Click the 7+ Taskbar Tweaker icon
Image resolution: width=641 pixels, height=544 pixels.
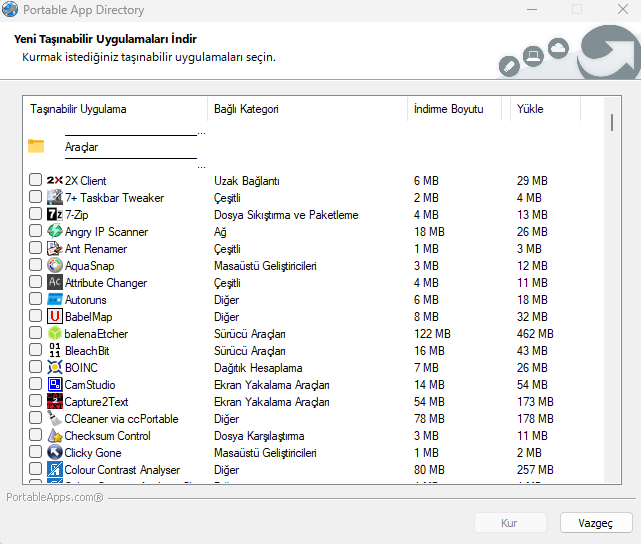pyautogui.click(x=54, y=197)
